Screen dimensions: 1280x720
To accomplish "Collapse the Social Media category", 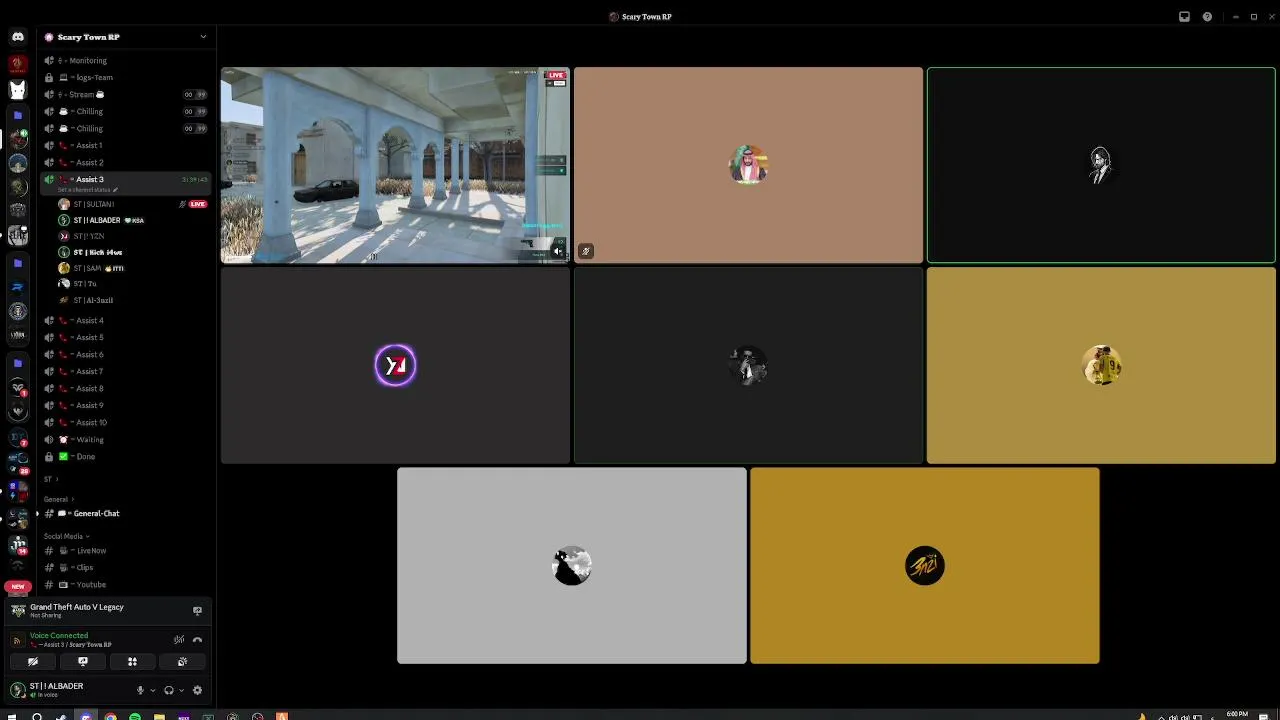I will tap(67, 536).
